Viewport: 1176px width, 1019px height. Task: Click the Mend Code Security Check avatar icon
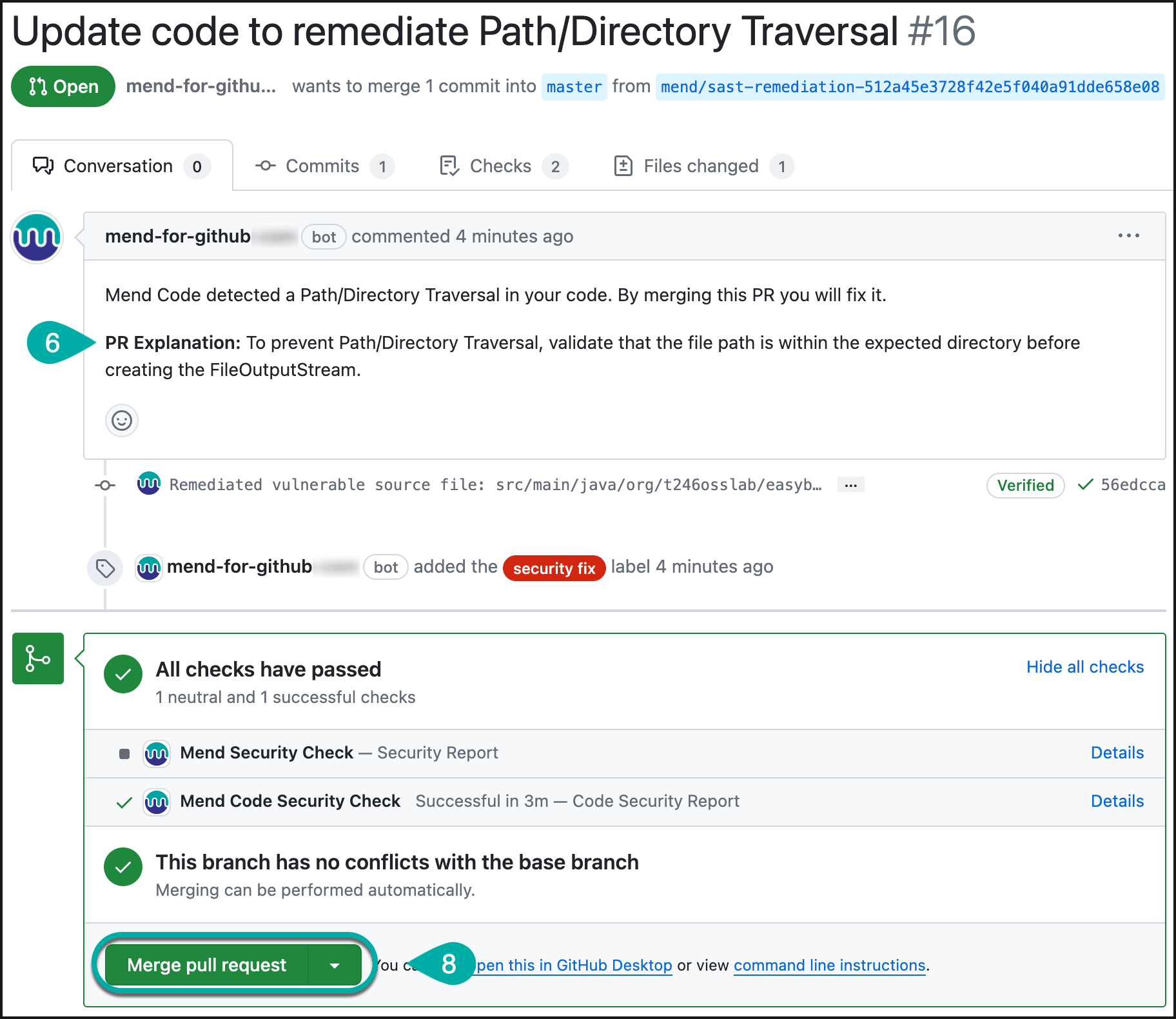157,802
